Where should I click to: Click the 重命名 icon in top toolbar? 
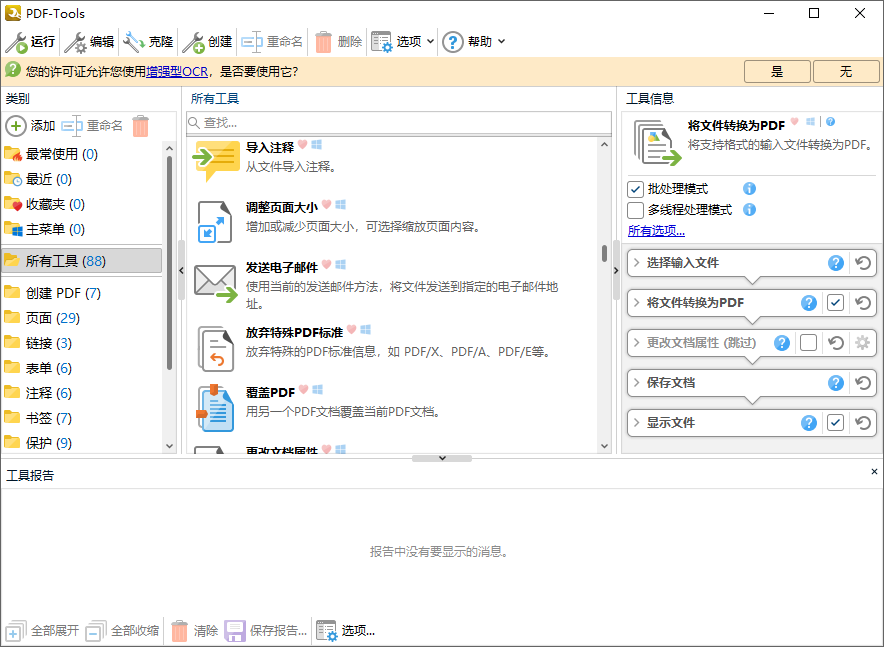252,42
